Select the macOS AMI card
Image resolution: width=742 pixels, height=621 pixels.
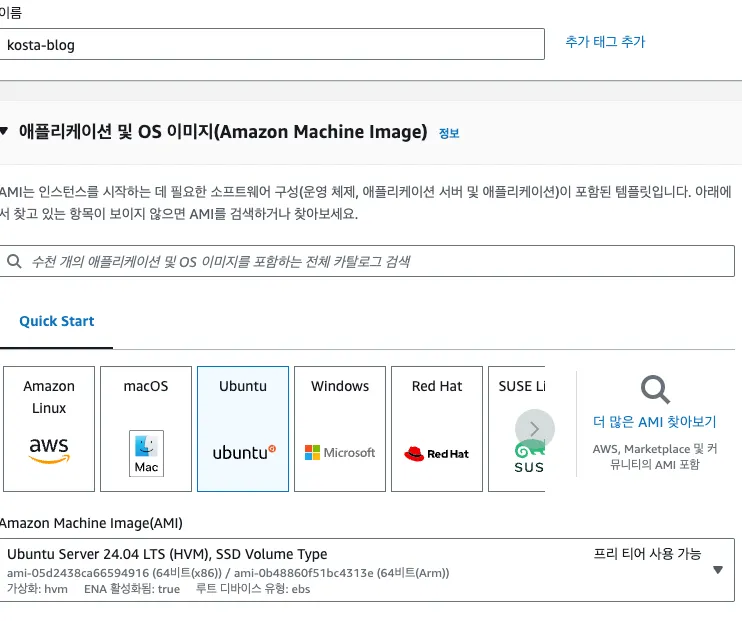(146, 429)
